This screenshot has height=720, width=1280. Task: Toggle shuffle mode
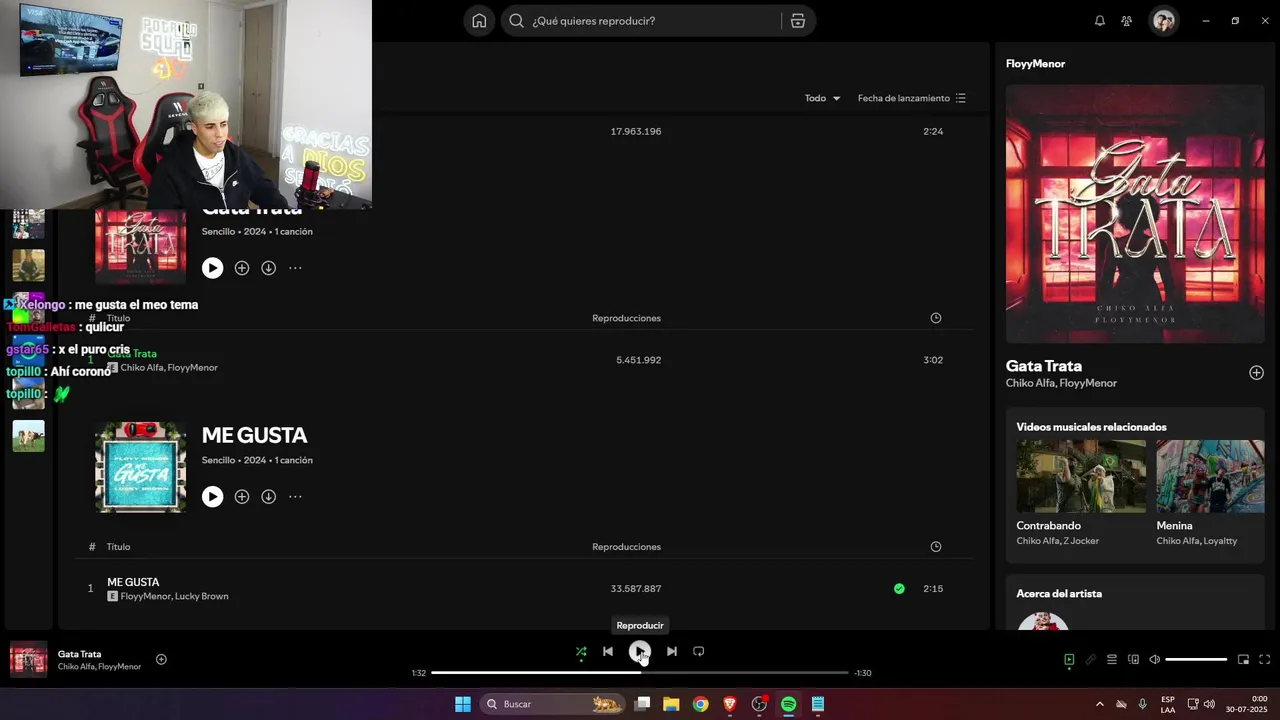point(581,652)
